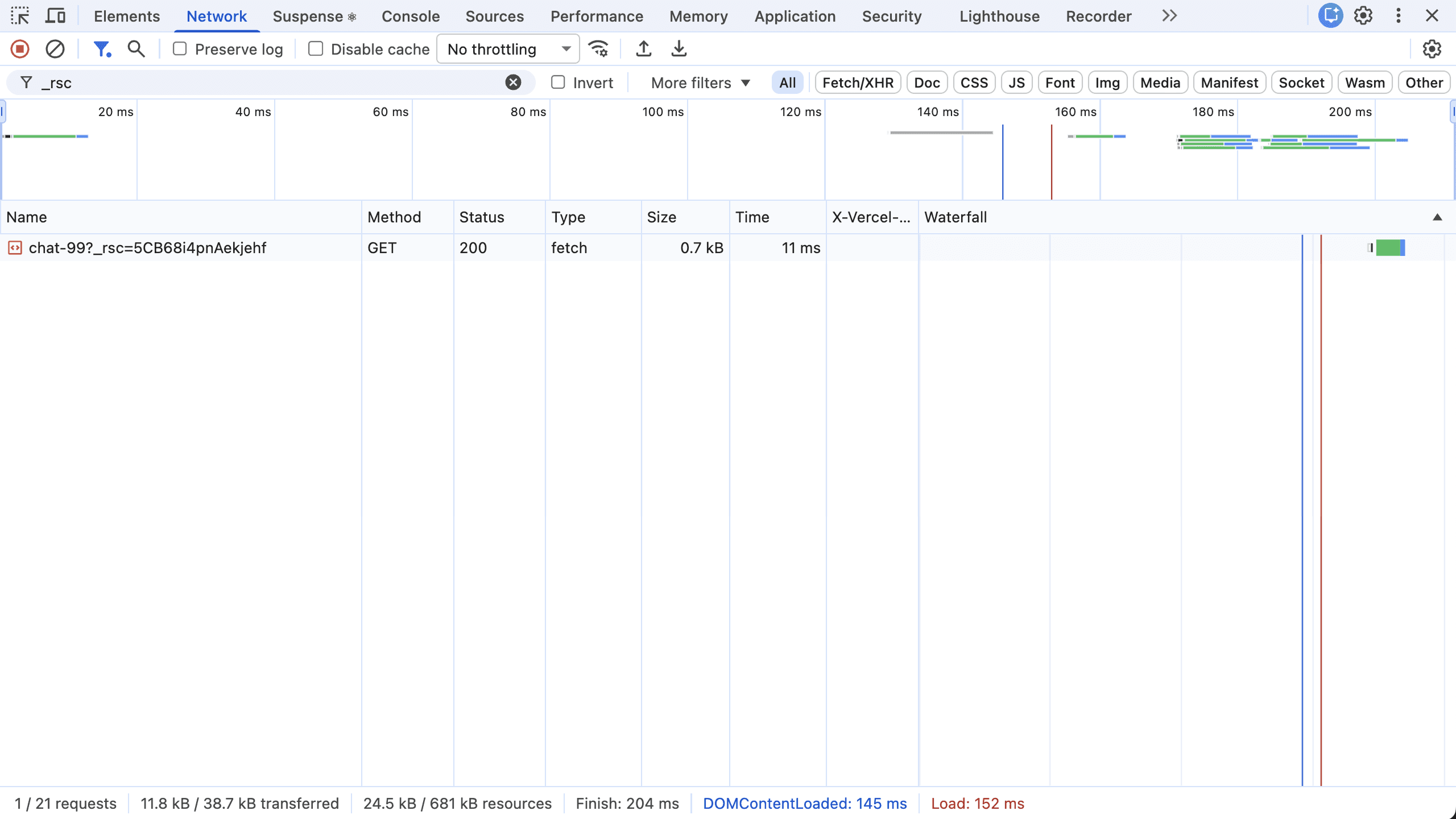Image resolution: width=1456 pixels, height=819 pixels.
Task: Activate the inspect element picker
Action: (20, 16)
